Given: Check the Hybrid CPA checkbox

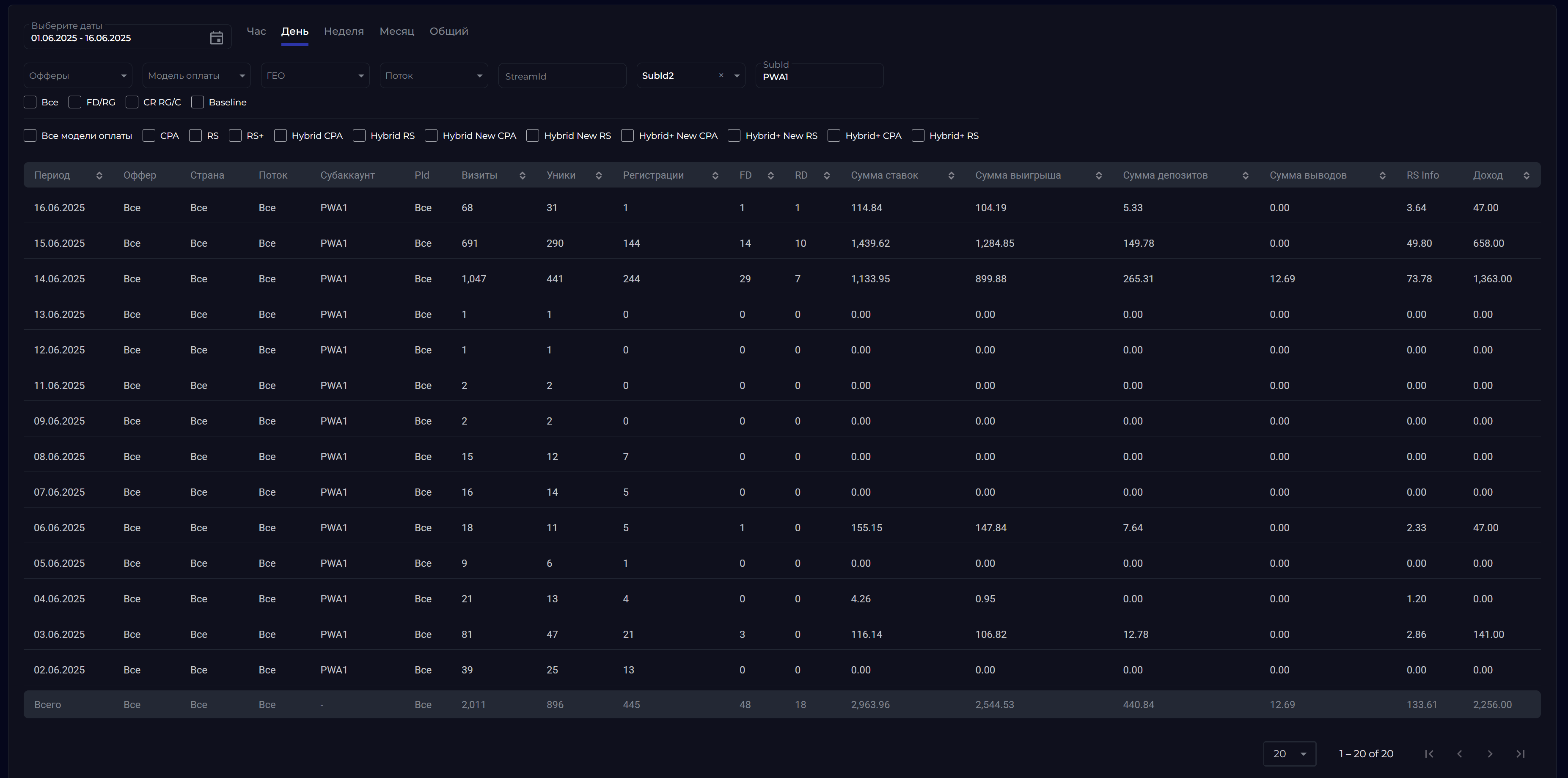Looking at the screenshot, I should point(281,136).
